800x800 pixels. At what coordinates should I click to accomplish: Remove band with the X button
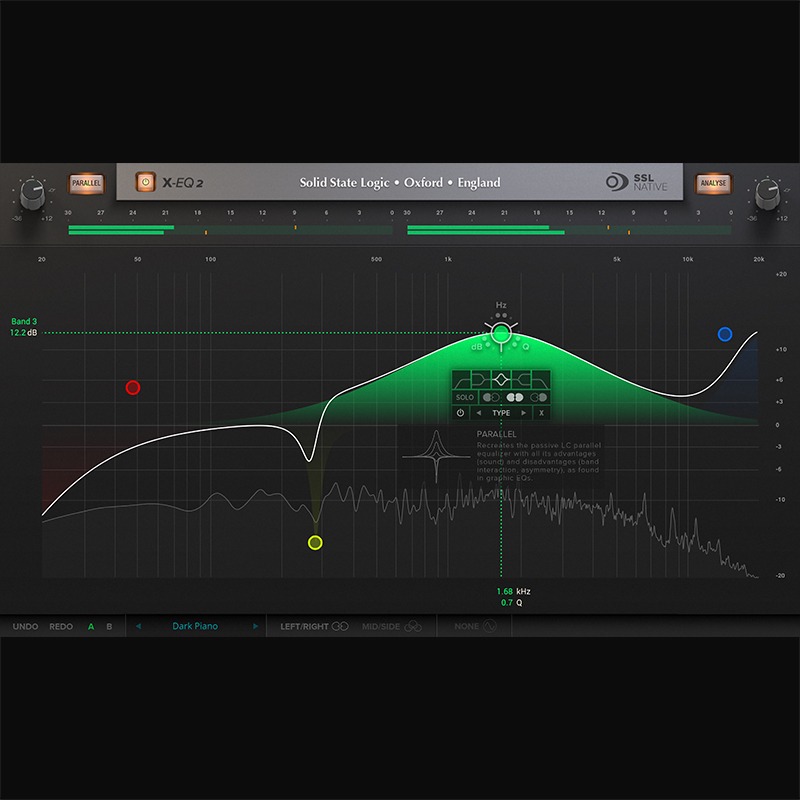click(541, 413)
